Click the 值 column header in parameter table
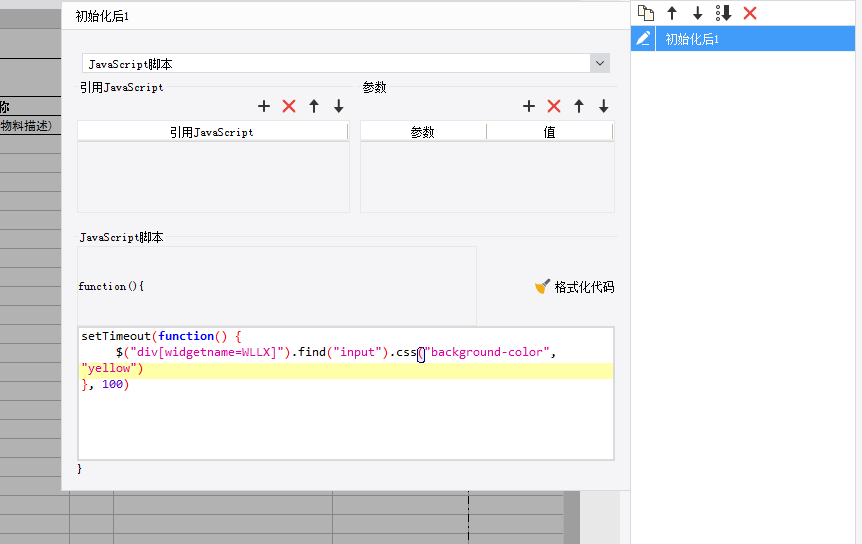862x544 pixels. 549,132
